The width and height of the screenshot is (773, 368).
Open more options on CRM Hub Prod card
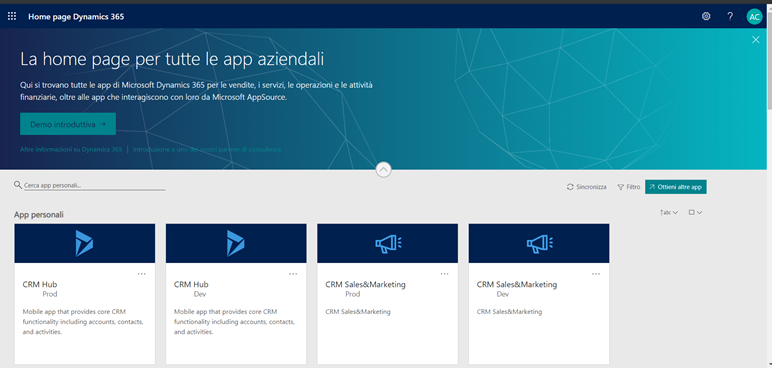click(x=141, y=274)
